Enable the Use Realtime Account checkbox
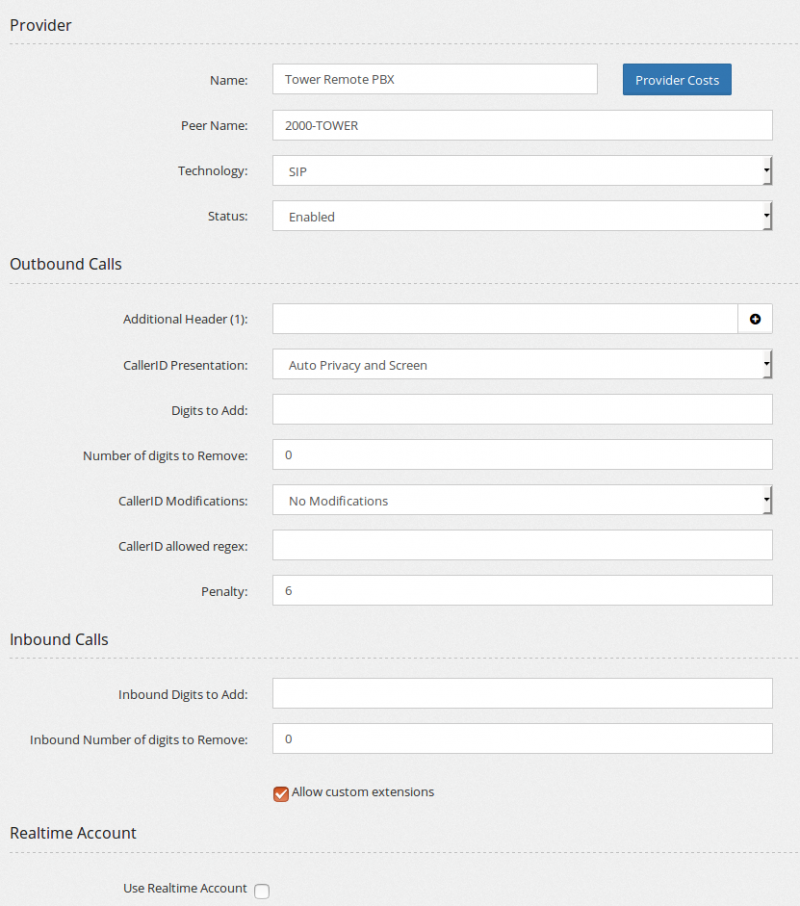The height and width of the screenshot is (906, 800). (261, 890)
